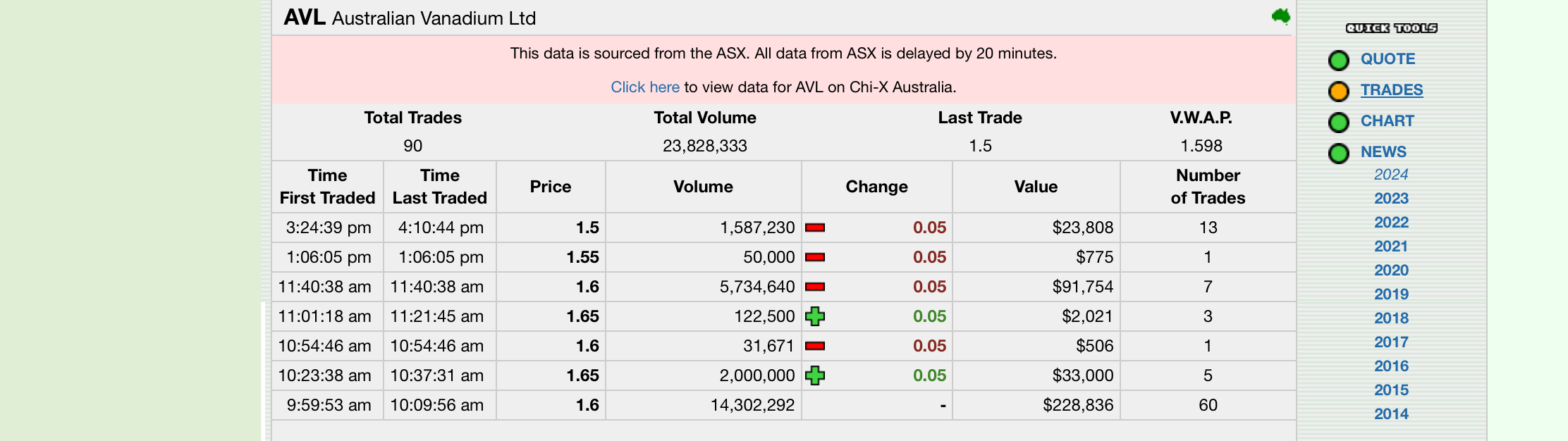This screenshot has width=1568, height=441.
Task: Click the green circle beside NEWS
Action: click(1338, 153)
